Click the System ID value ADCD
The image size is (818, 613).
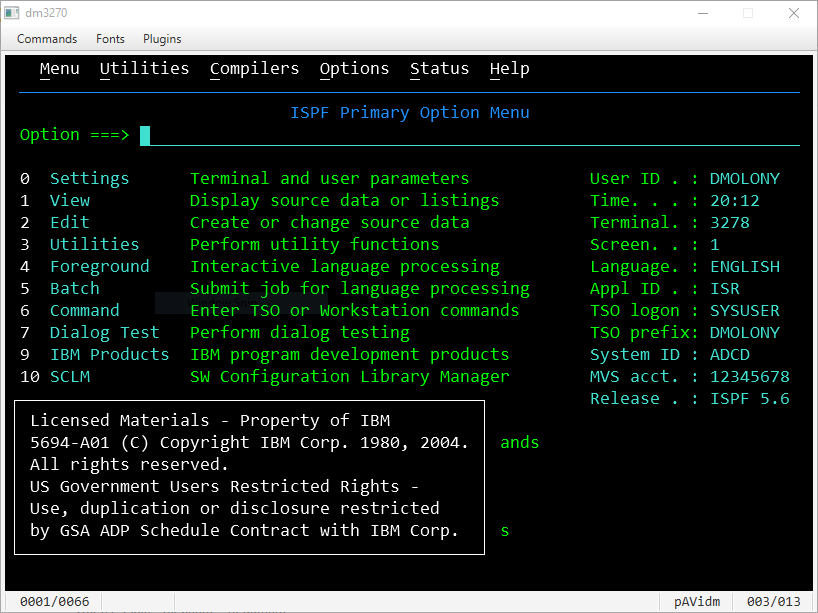[x=730, y=354]
